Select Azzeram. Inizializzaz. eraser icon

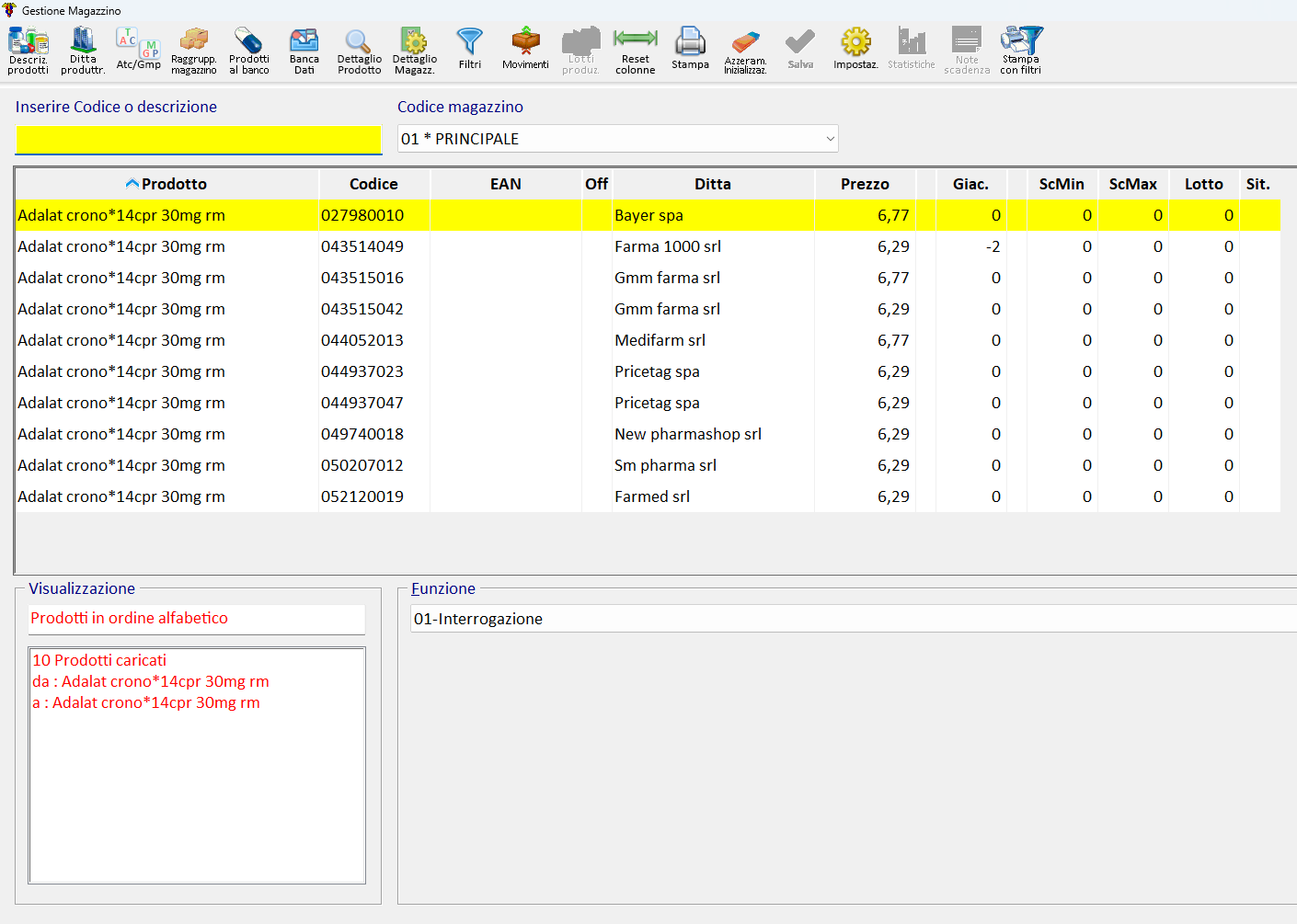click(746, 51)
